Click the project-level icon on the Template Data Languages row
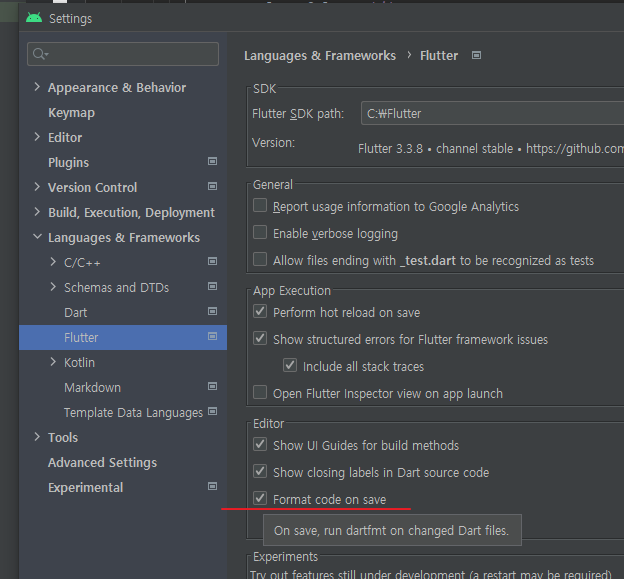 coord(213,411)
